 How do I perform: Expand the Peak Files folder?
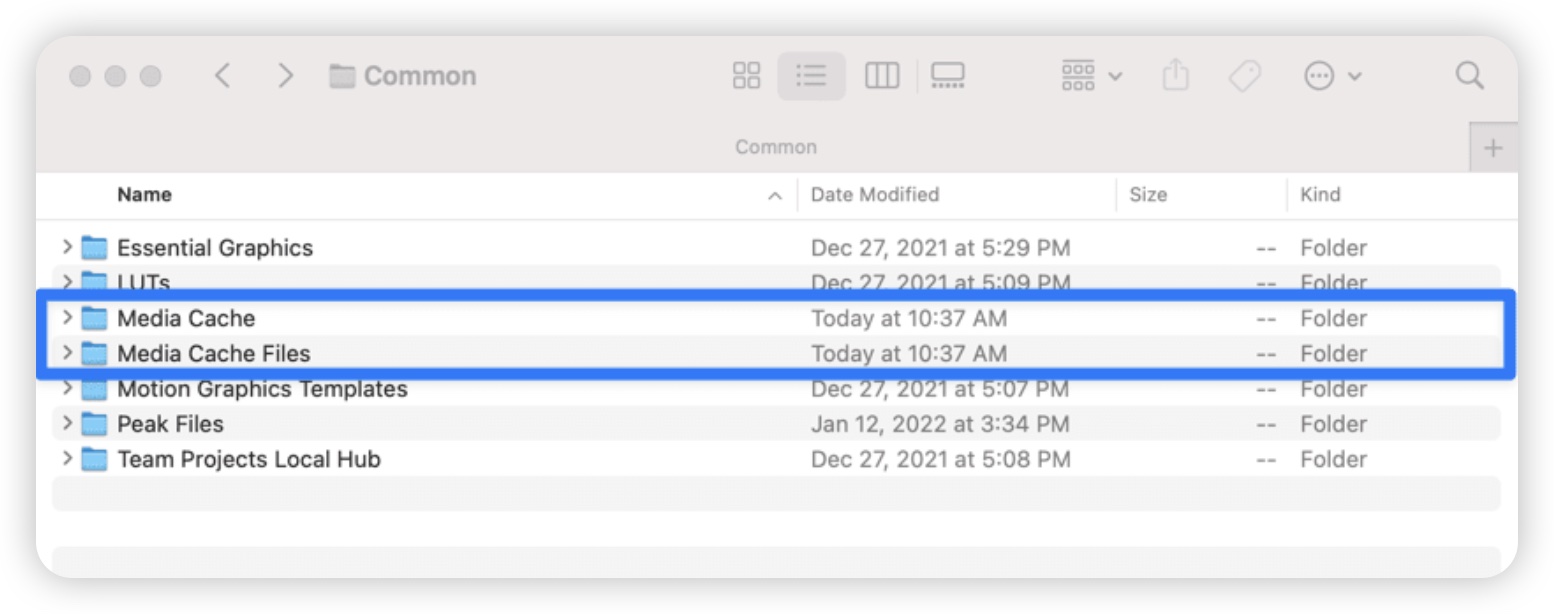(x=67, y=423)
